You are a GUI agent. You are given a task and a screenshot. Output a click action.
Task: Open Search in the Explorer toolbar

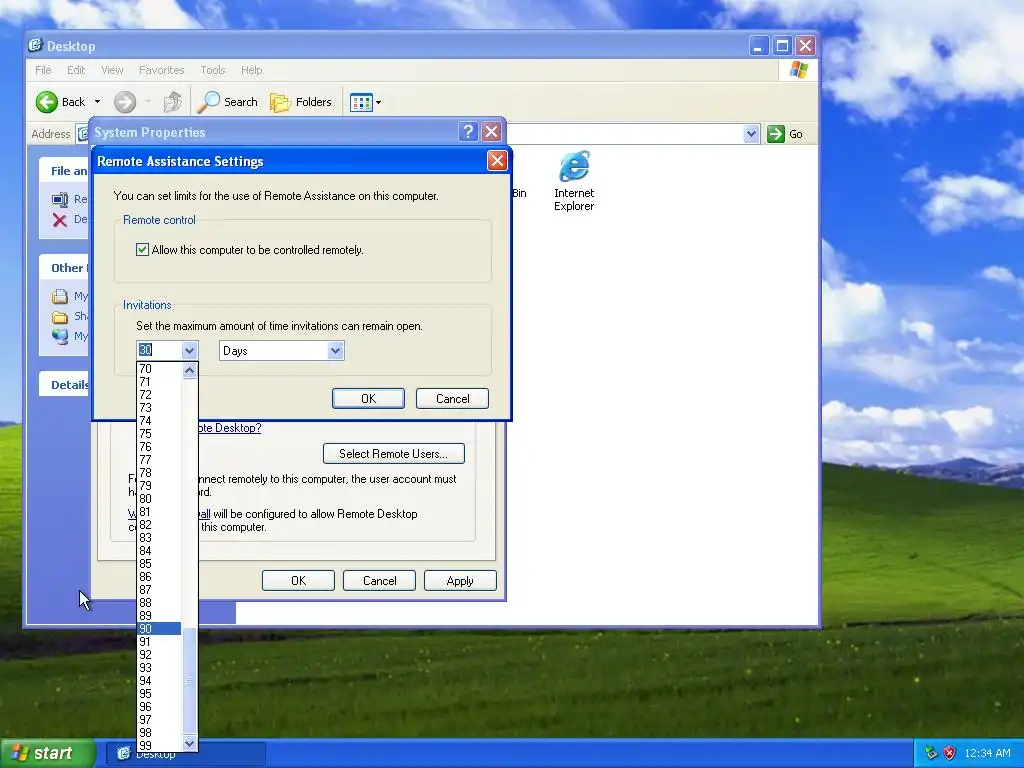tap(227, 102)
